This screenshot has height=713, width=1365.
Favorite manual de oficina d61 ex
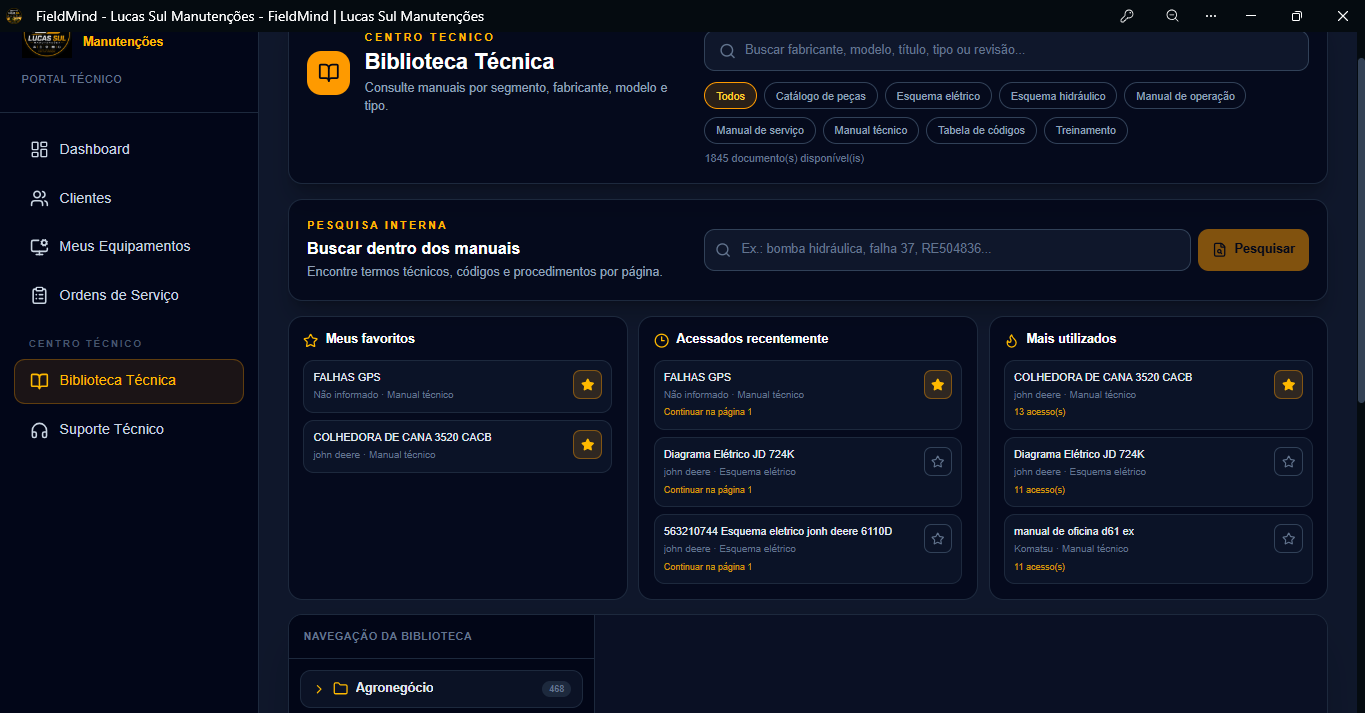pyautogui.click(x=1288, y=539)
